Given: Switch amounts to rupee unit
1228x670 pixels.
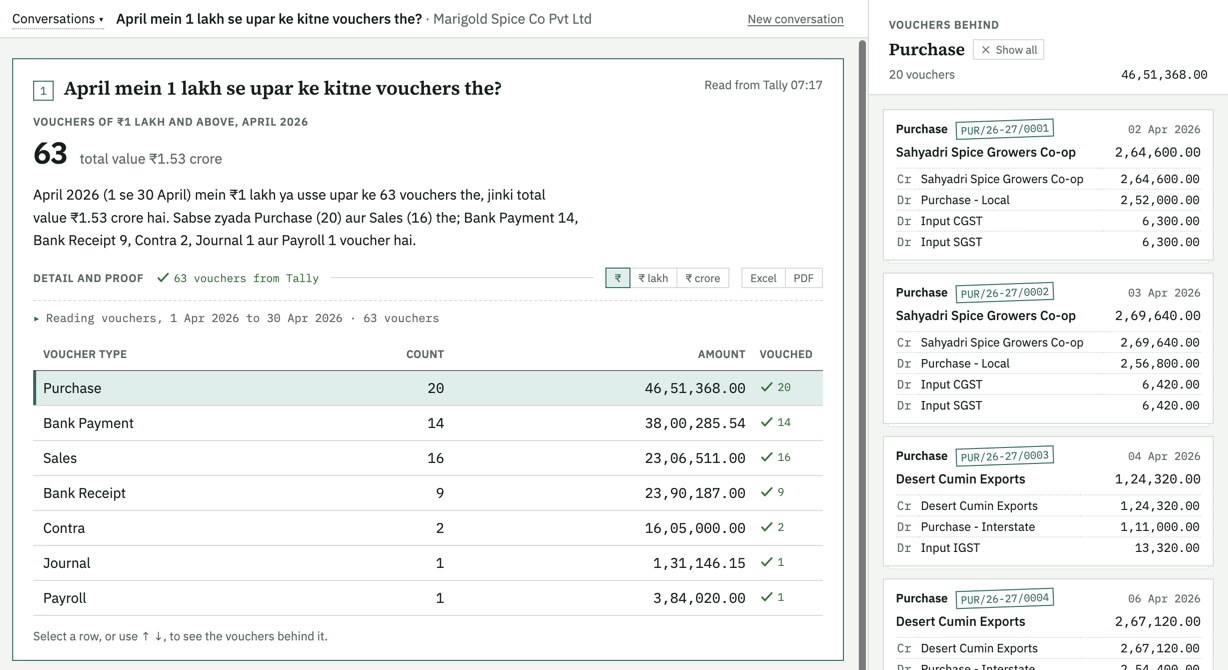Looking at the screenshot, I should tap(618, 278).
